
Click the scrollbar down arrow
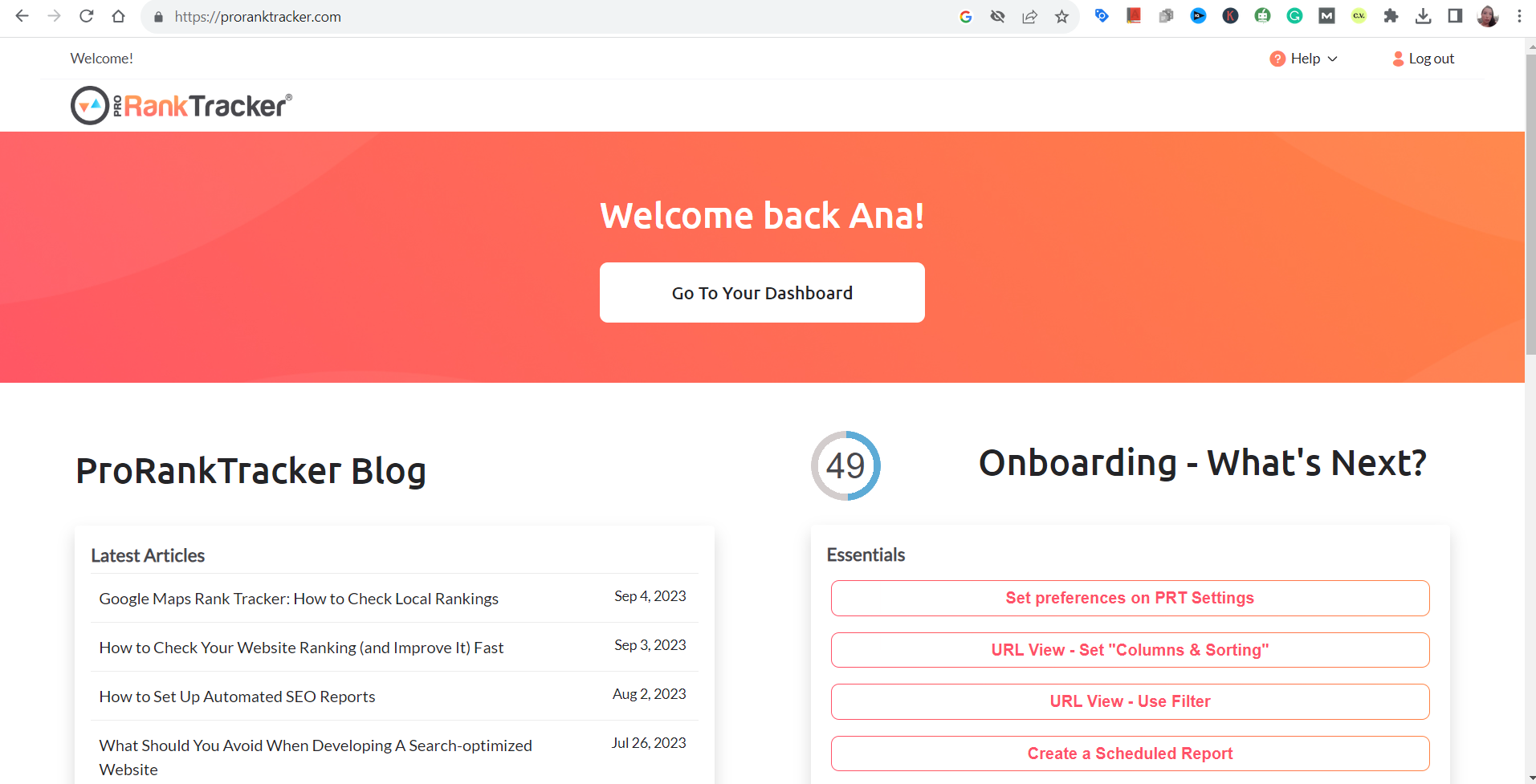1530,777
